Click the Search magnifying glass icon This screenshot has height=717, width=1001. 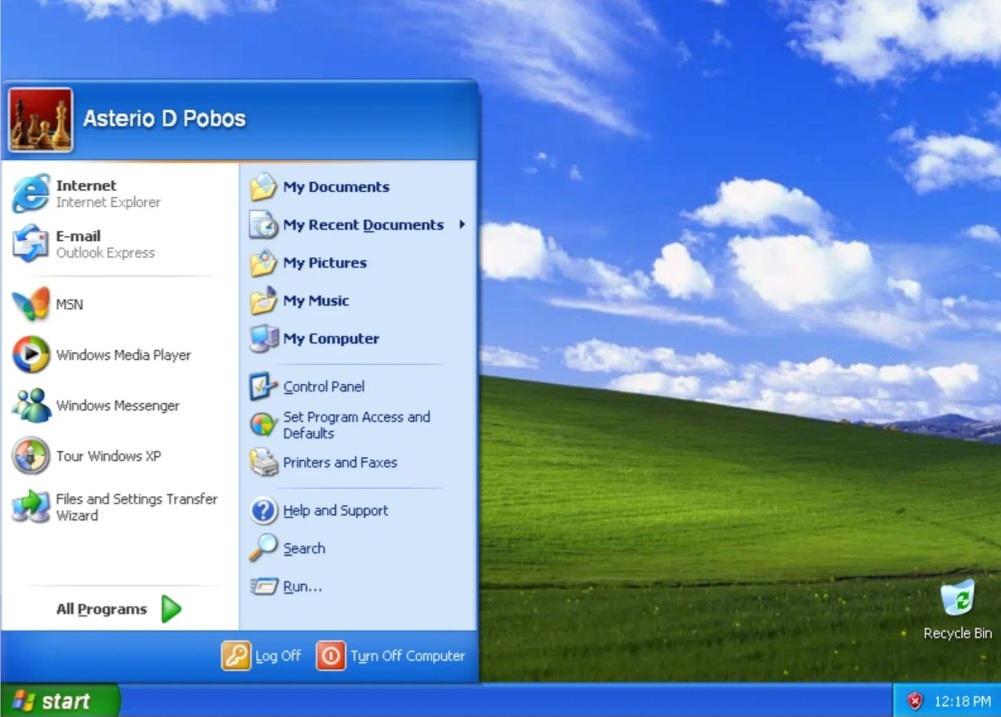[263, 548]
